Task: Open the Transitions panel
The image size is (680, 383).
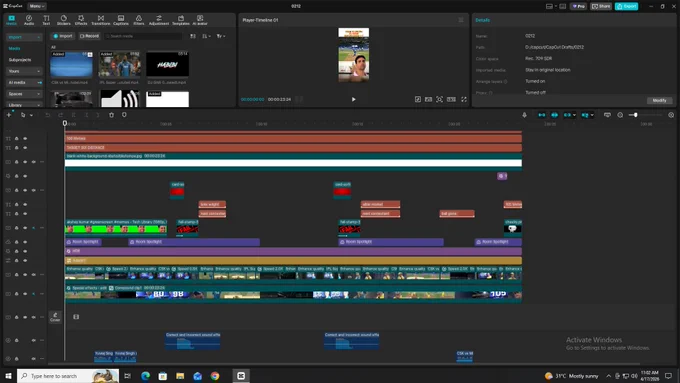Action: coord(101,20)
